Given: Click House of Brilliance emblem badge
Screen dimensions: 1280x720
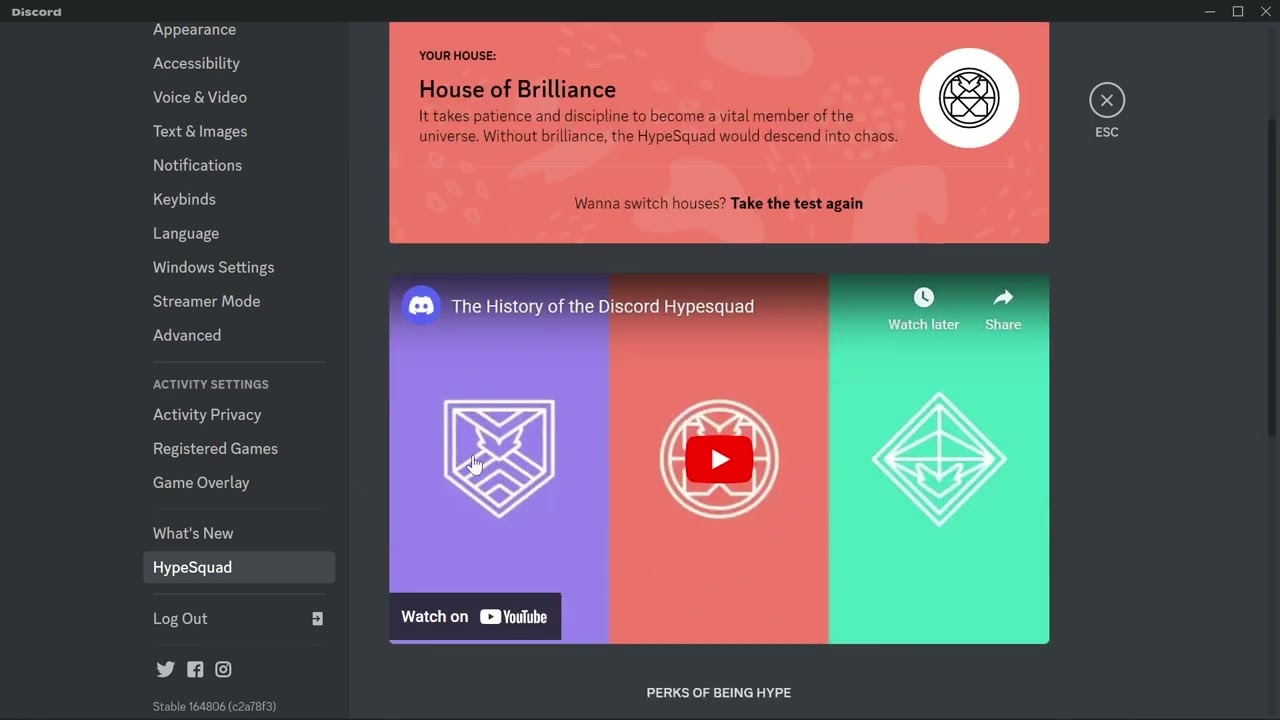Looking at the screenshot, I should coord(969,98).
